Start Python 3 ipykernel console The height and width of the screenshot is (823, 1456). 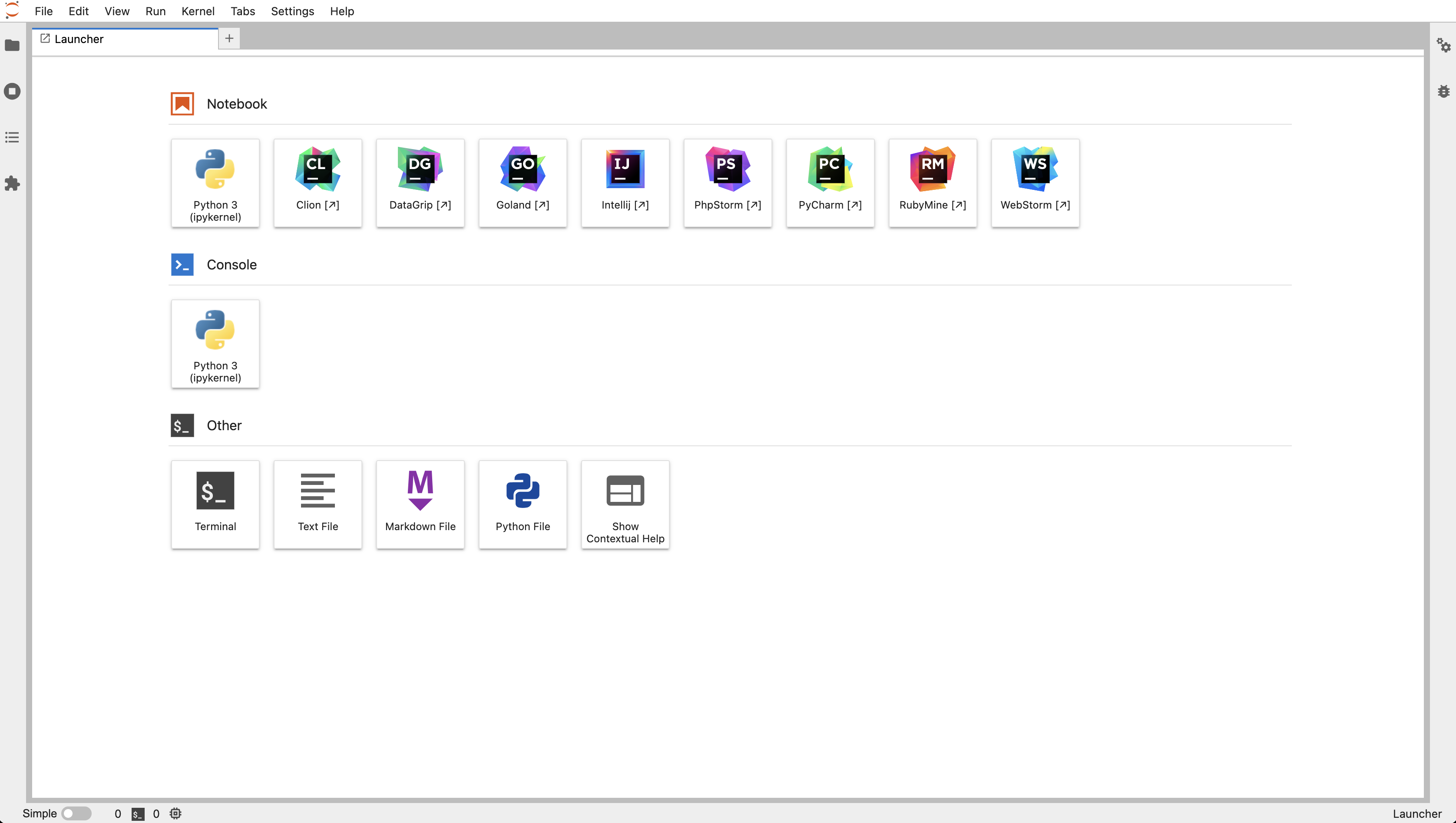click(x=215, y=343)
